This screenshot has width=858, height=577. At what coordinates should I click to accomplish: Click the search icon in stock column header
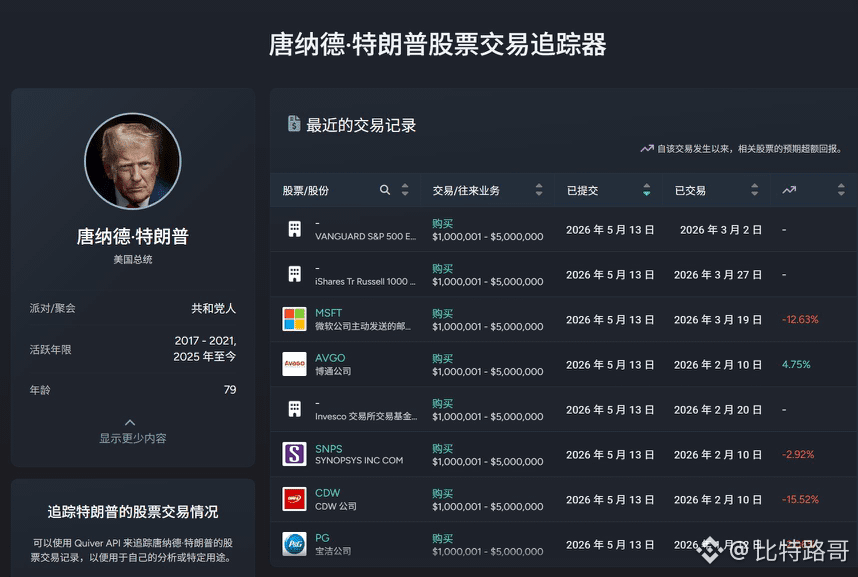click(x=385, y=190)
